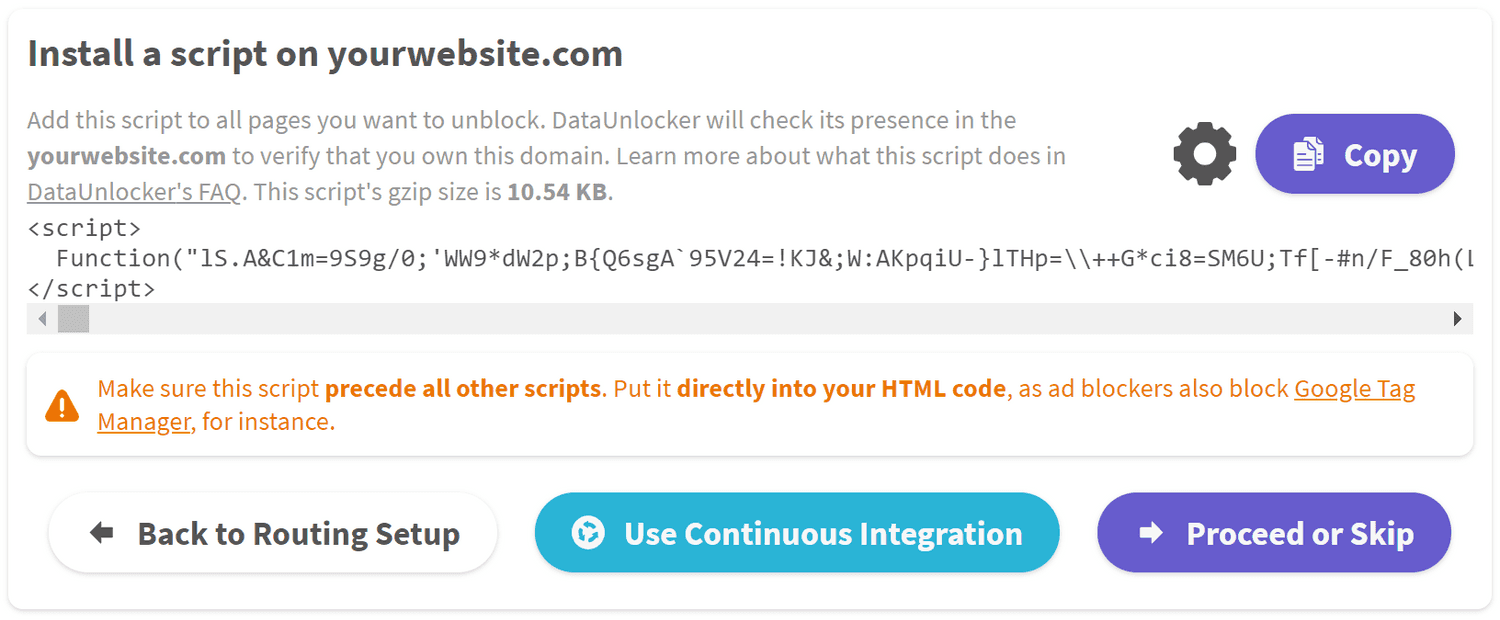
Task: Open DataUnlocker's FAQ link
Action: pos(132,191)
